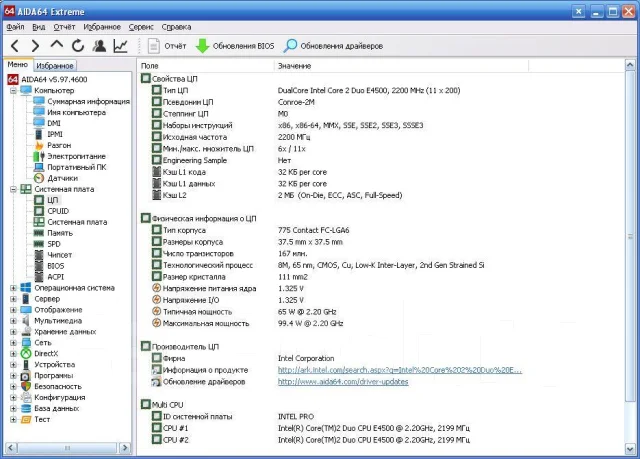Click the up-level arrow toolbar icon

pos(57,44)
